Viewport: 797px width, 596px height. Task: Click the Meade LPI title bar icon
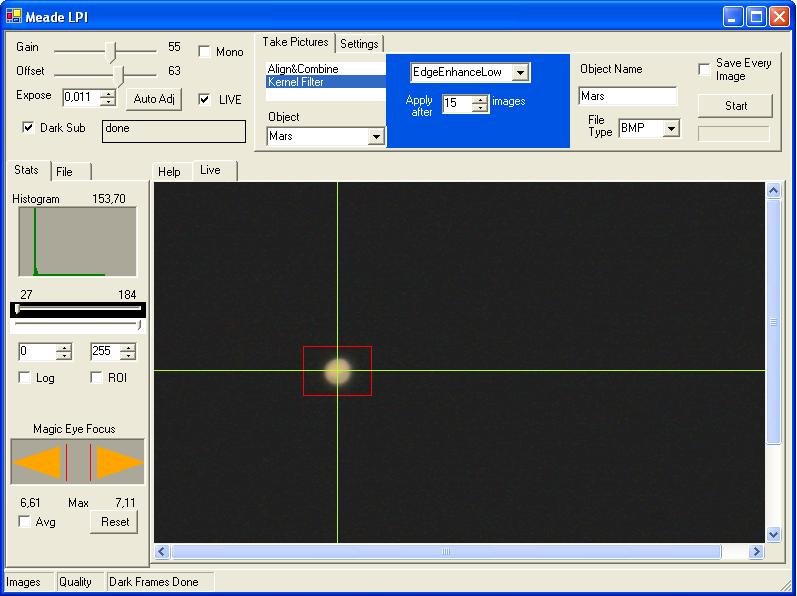(13, 16)
